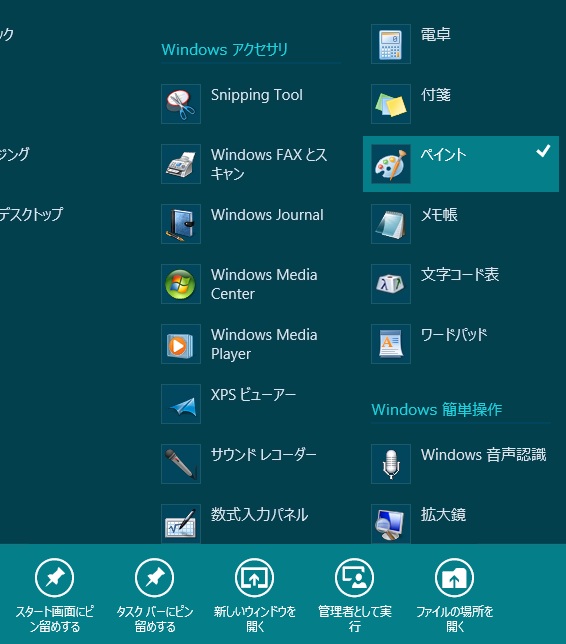The height and width of the screenshot is (644, 566).
Task: Launch Windows FAX とスキャン app icon
Action: pyautogui.click(x=181, y=164)
